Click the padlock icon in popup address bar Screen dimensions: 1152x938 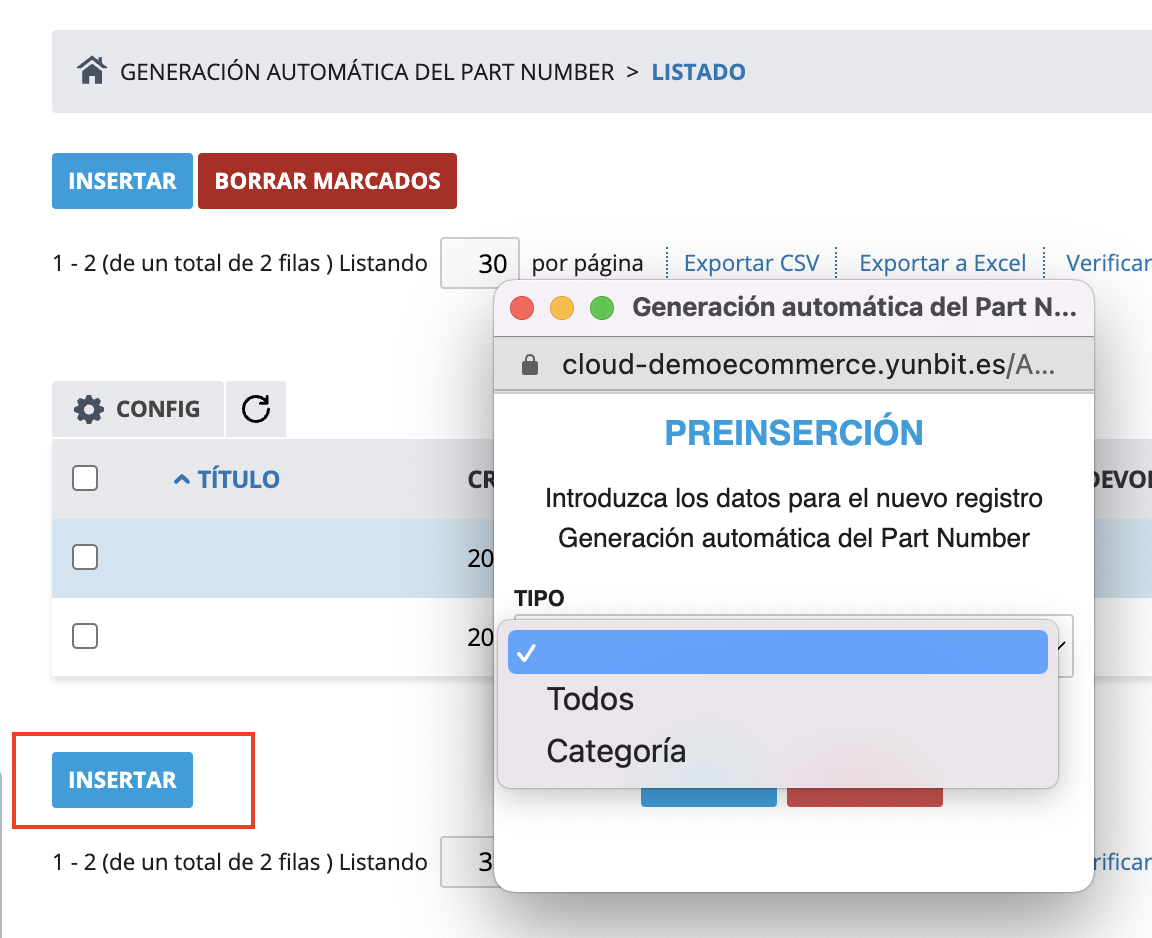531,365
